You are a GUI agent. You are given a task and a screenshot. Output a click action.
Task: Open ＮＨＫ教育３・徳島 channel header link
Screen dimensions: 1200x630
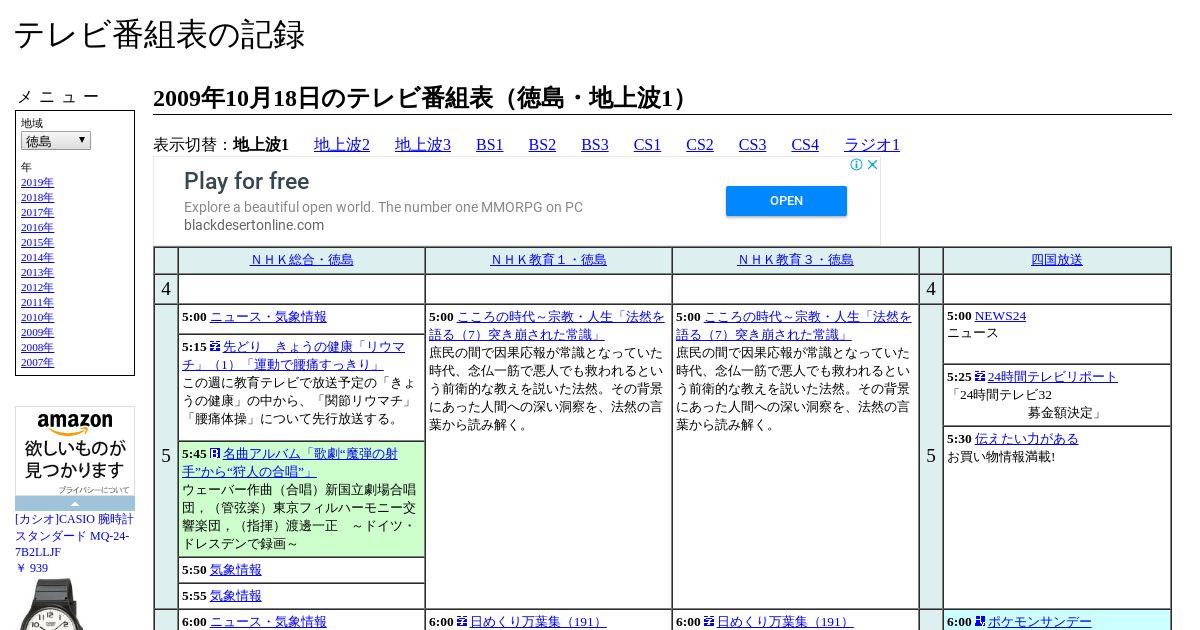point(796,260)
